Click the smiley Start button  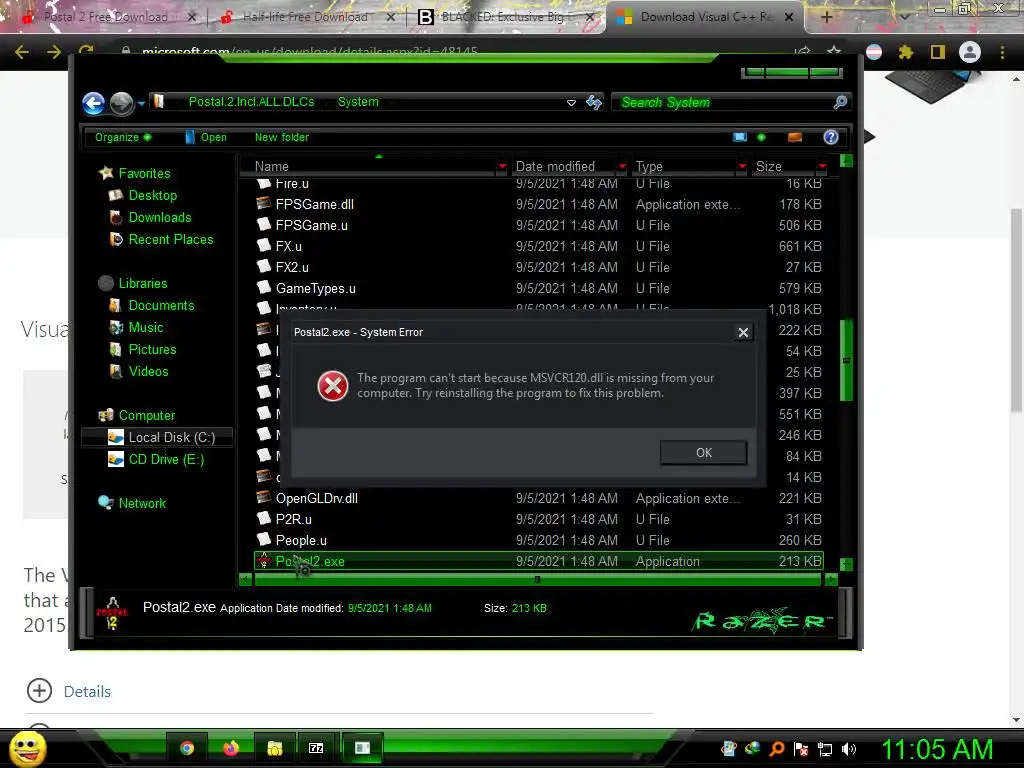pos(27,748)
